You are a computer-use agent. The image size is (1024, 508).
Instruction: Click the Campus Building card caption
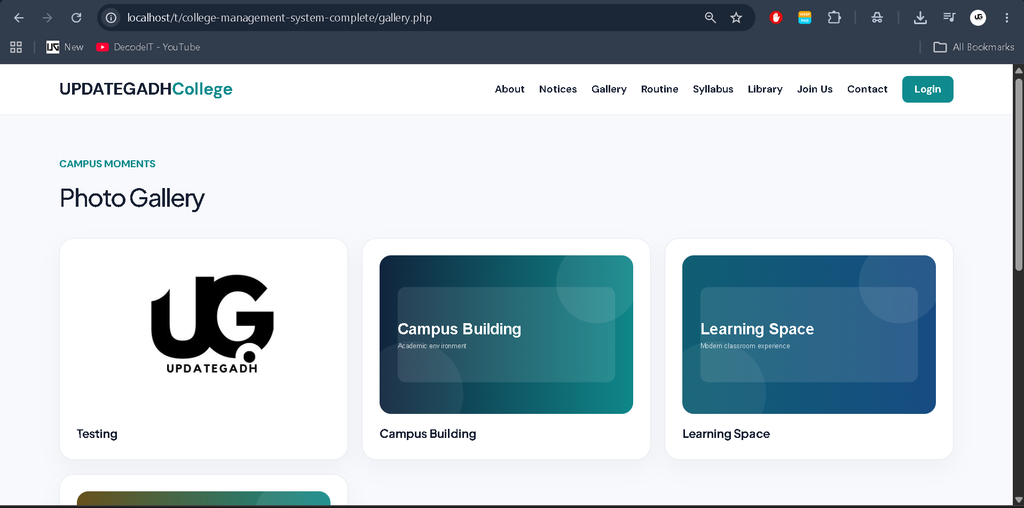(x=428, y=434)
